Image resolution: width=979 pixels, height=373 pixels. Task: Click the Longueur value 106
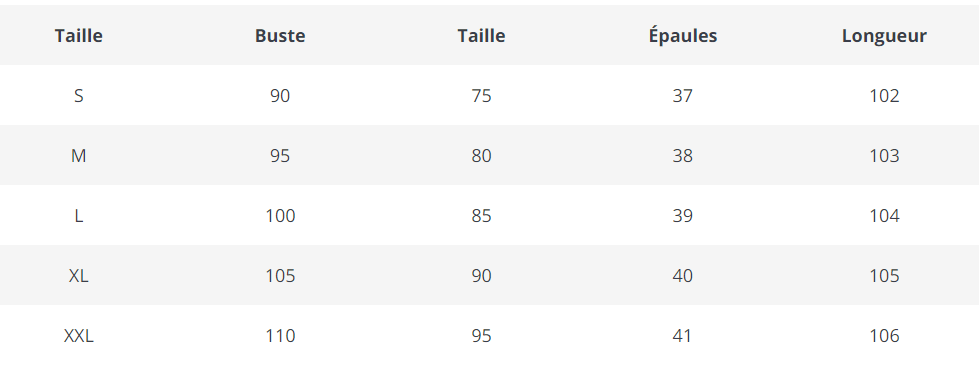(884, 336)
